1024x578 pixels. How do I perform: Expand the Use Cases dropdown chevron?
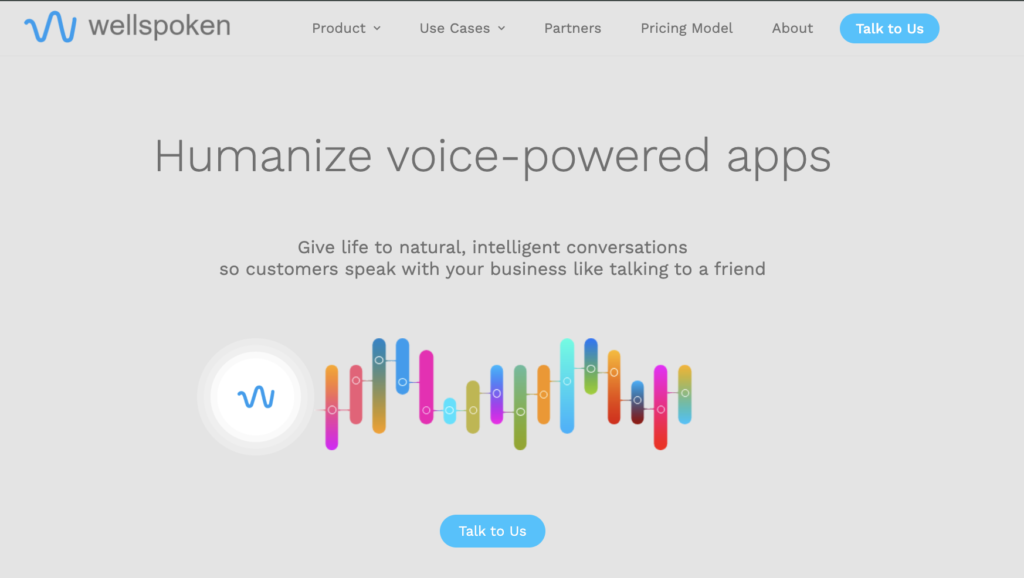[x=502, y=29]
